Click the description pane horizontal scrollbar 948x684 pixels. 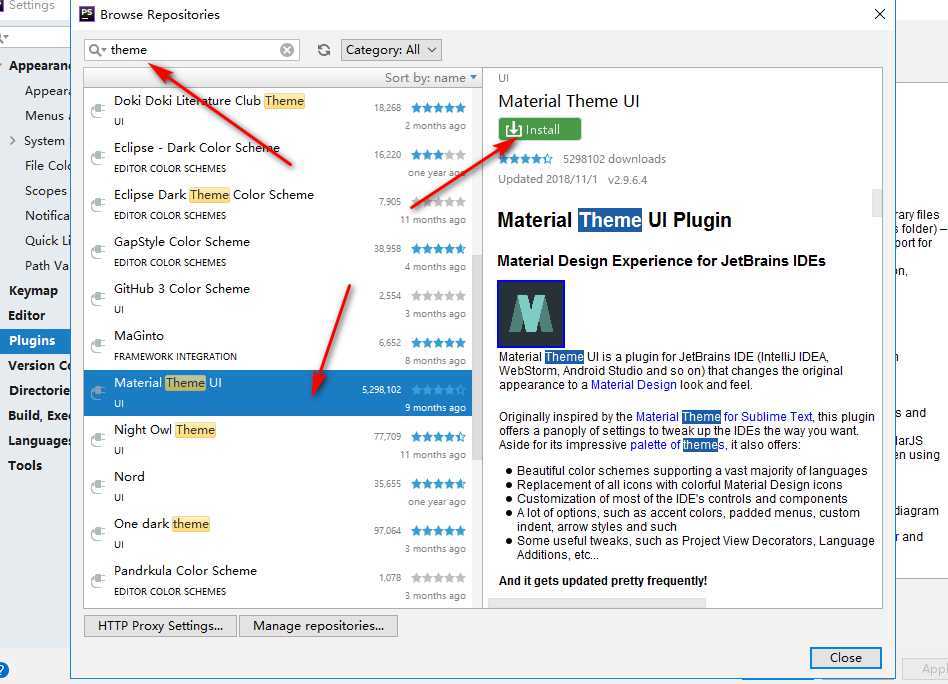tap(597, 603)
